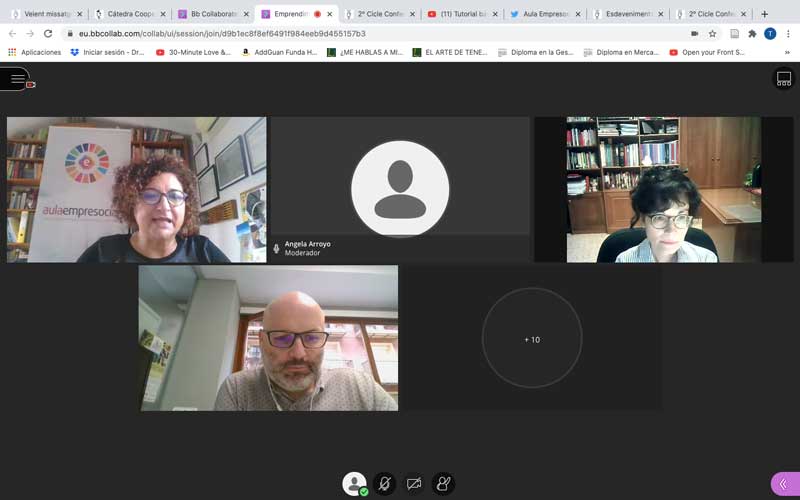The width and height of the screenshot is (800, 500).
Task: Open Diploma en Merca bookmark
Action: tap(621, 53)
